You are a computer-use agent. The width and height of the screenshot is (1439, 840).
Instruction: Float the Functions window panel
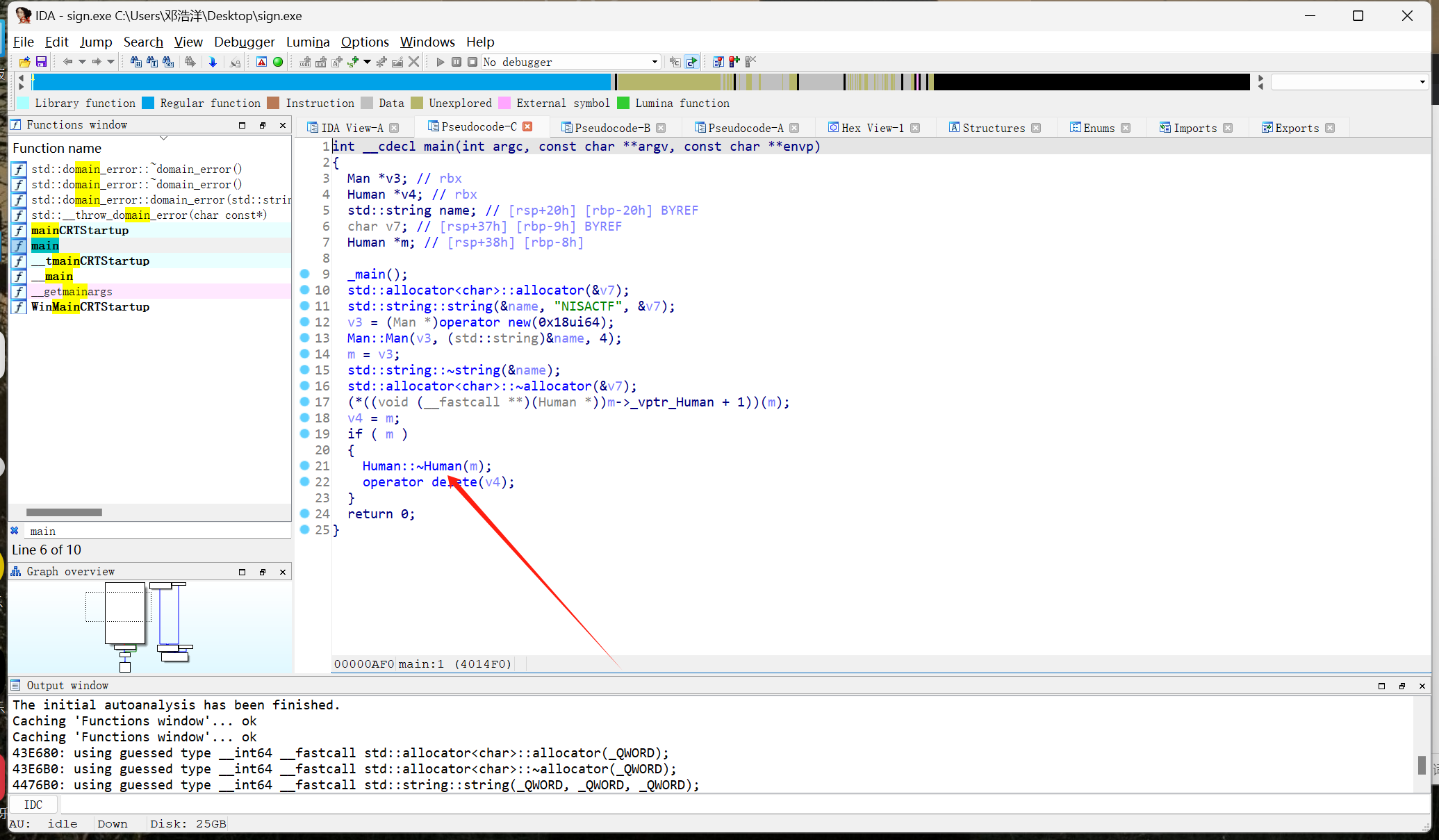(x=263, y=125)
